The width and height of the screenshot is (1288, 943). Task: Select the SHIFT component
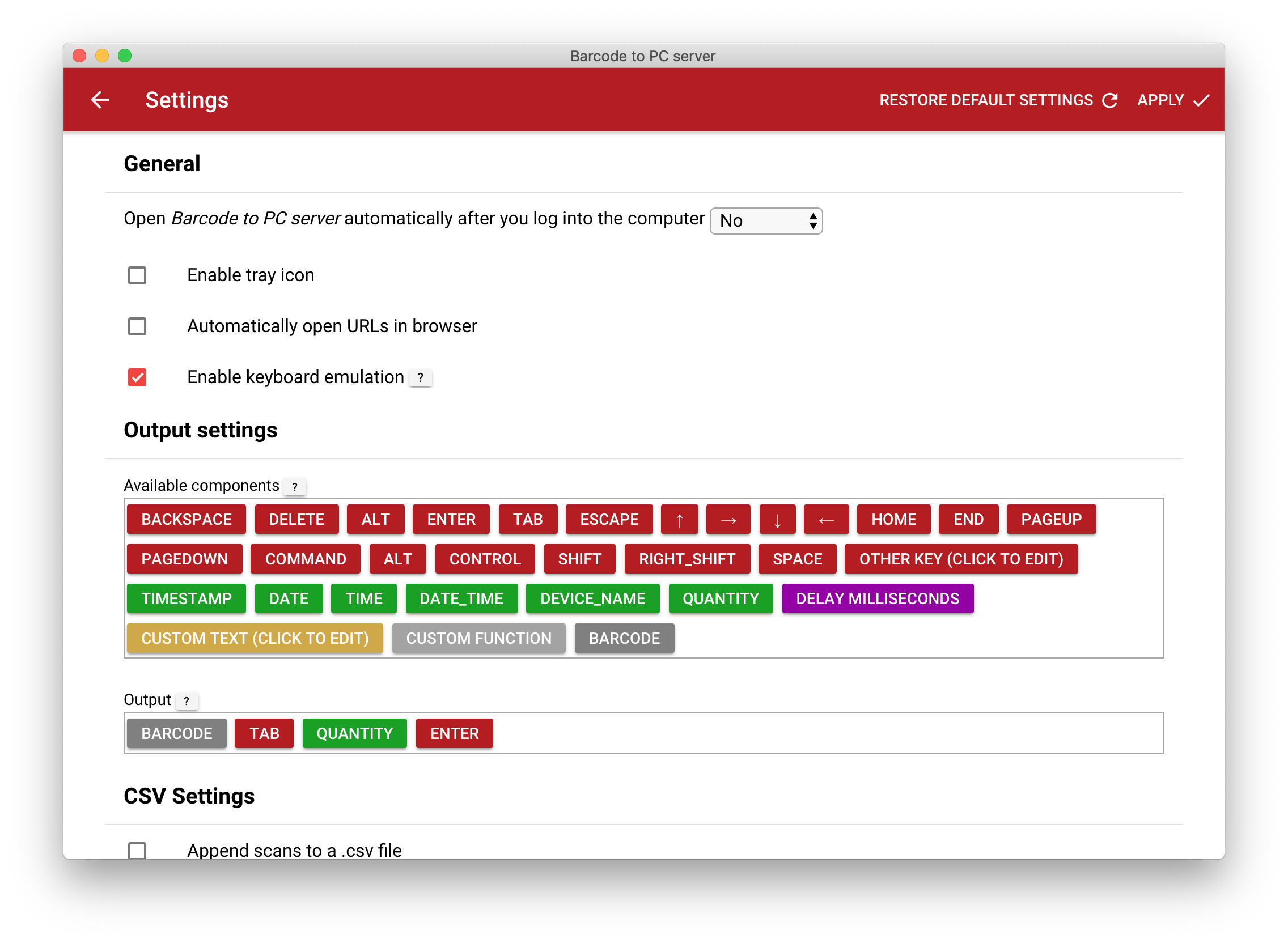[579, 559]
